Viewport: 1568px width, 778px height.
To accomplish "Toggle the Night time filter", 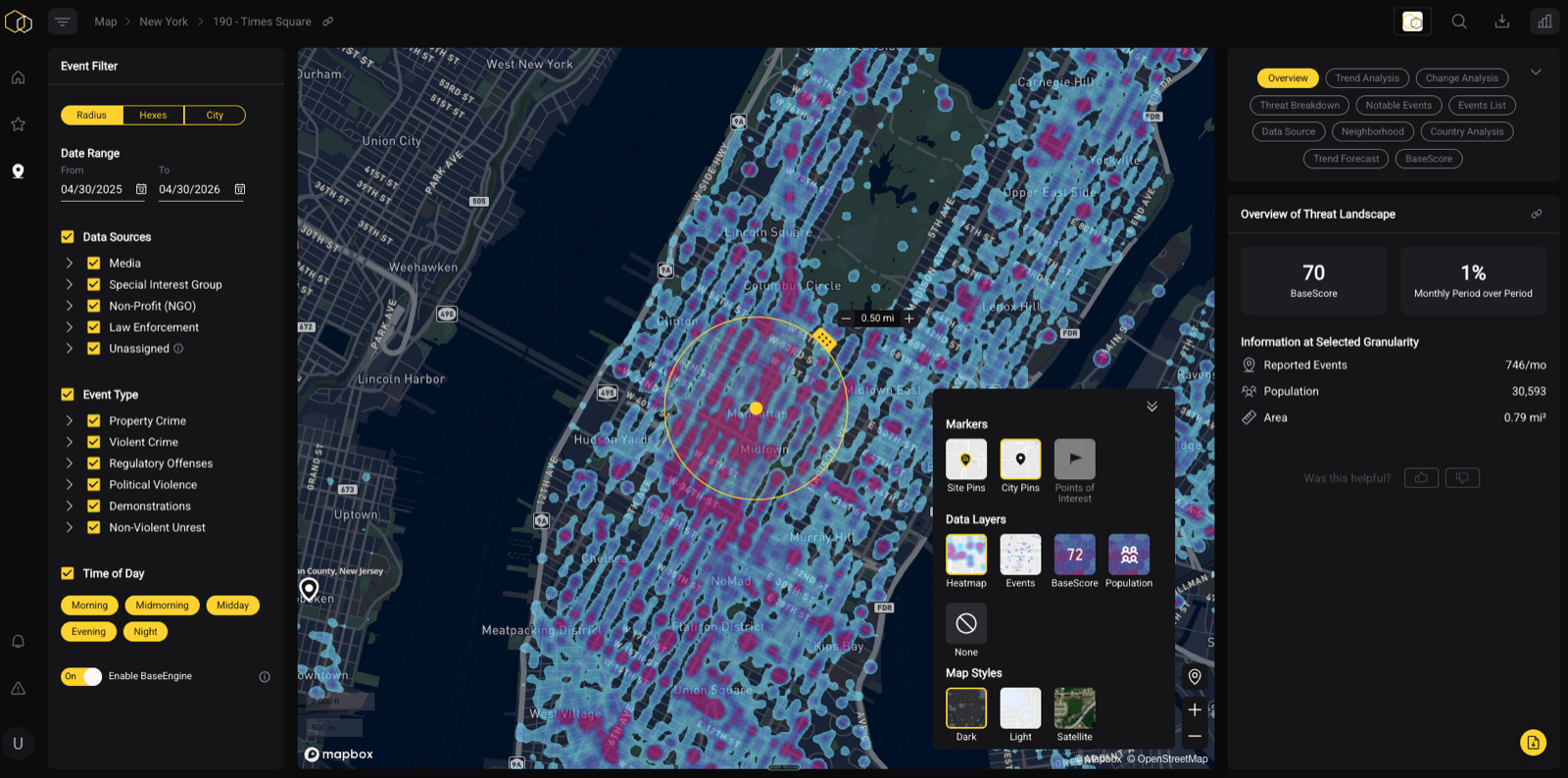I will point(145,632).
